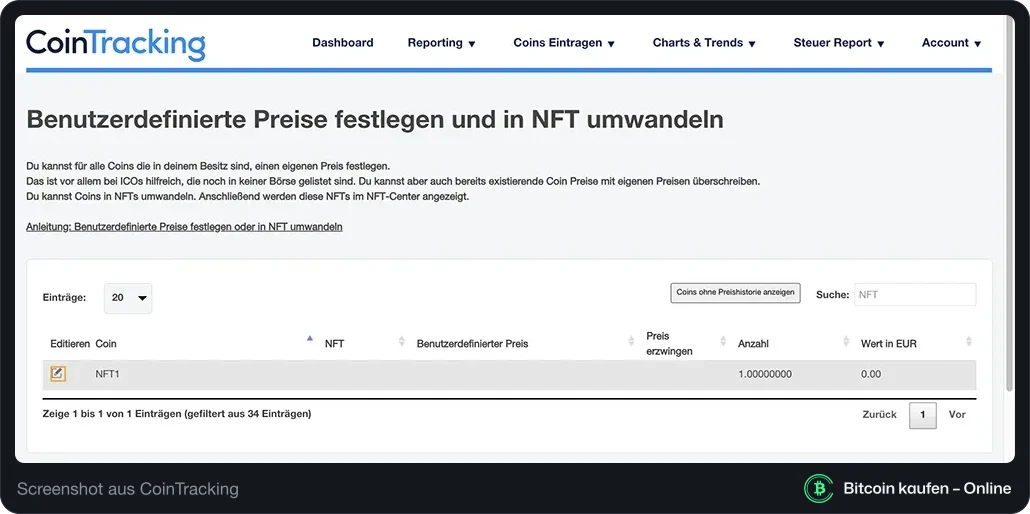Viewport: 1030px width, 514px height.
Task: Open Anleitung link for custom prices
Action: coord(184,227)
